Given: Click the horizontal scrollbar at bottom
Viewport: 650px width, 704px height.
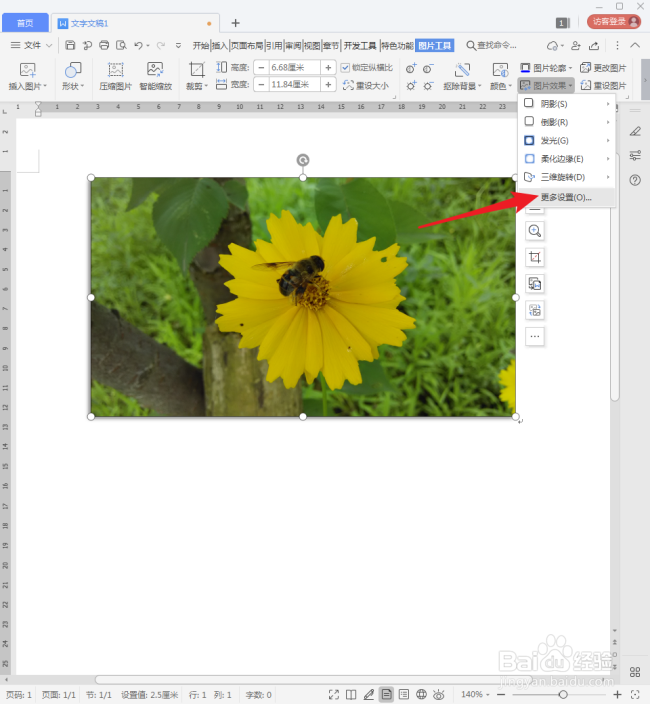Looking at the screenshot, I should 313,680.
